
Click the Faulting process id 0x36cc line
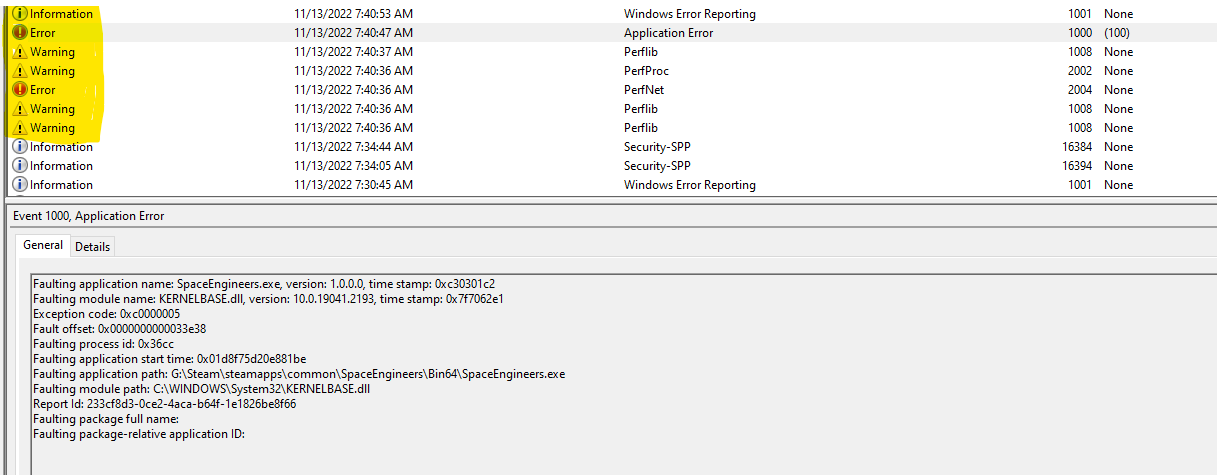104,344
